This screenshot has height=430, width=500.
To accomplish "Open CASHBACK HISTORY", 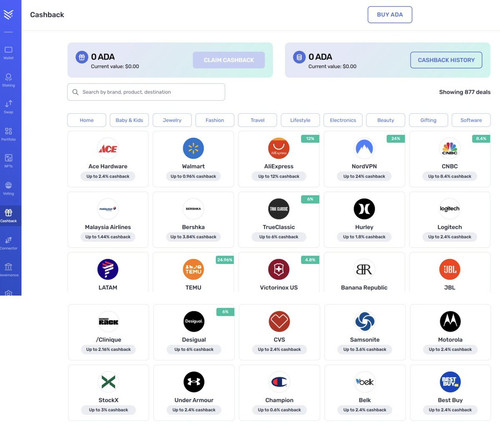I will pos(446,60).
